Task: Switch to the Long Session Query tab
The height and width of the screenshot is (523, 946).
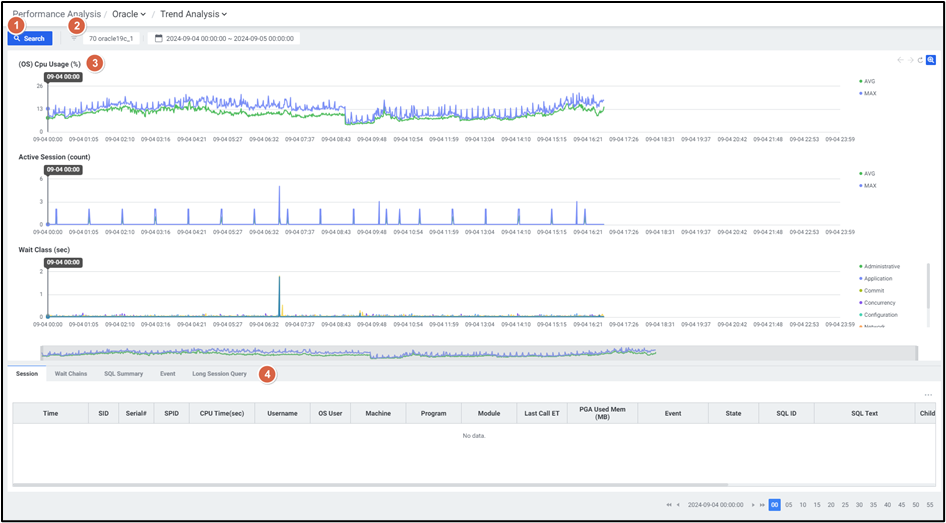Action: [219, 374]
